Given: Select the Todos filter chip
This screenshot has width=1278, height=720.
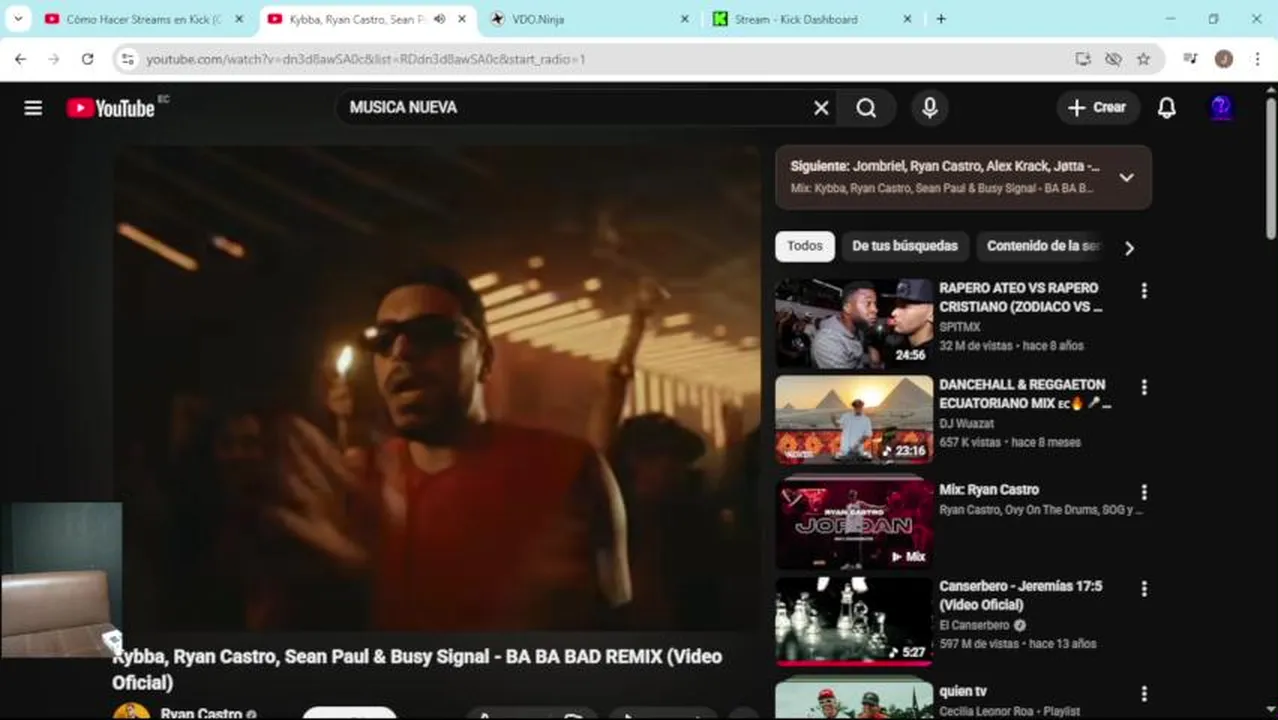Looking at the screenshot, I should point(805,246).
